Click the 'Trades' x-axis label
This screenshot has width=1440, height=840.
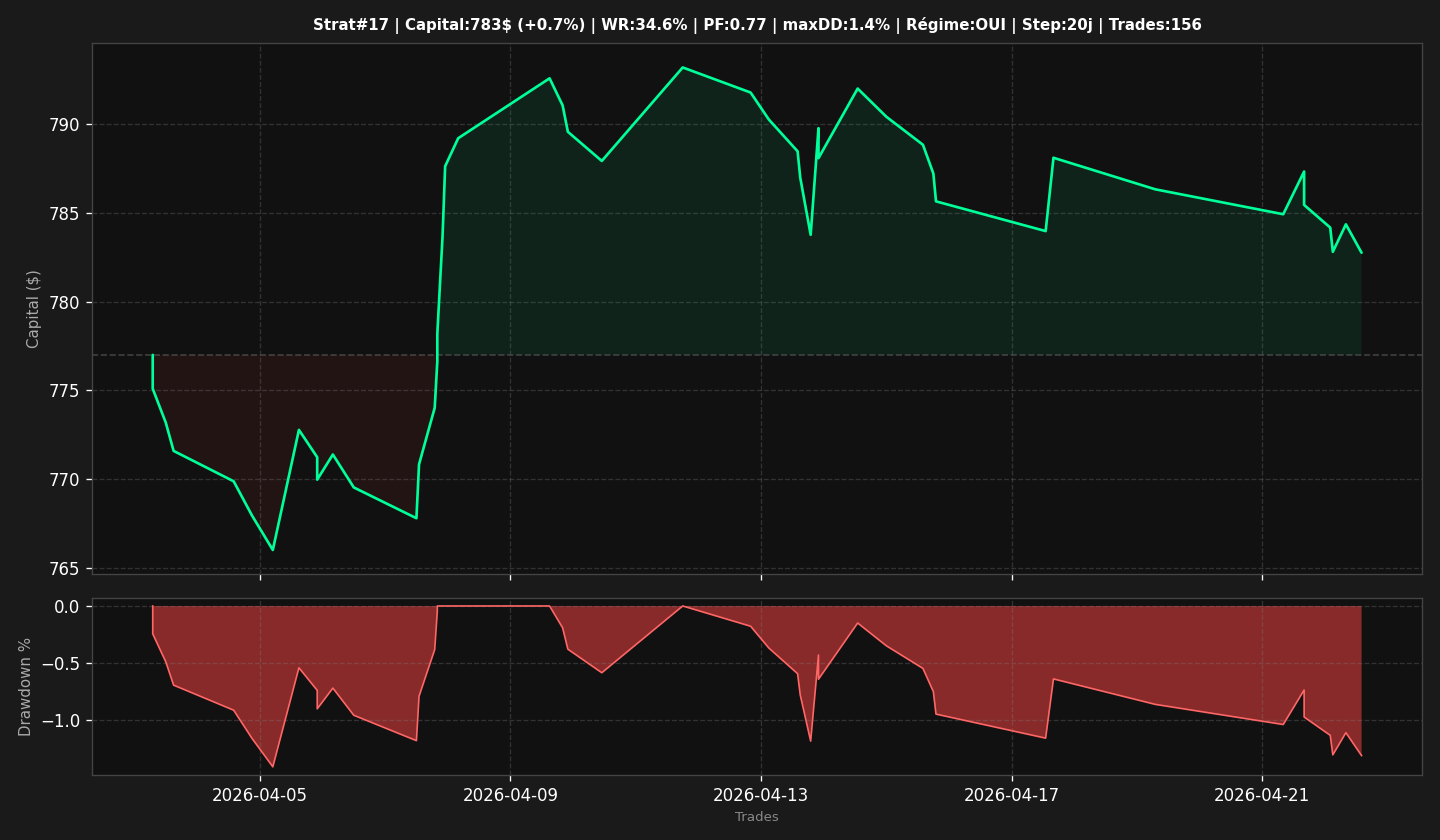(757, 817)
